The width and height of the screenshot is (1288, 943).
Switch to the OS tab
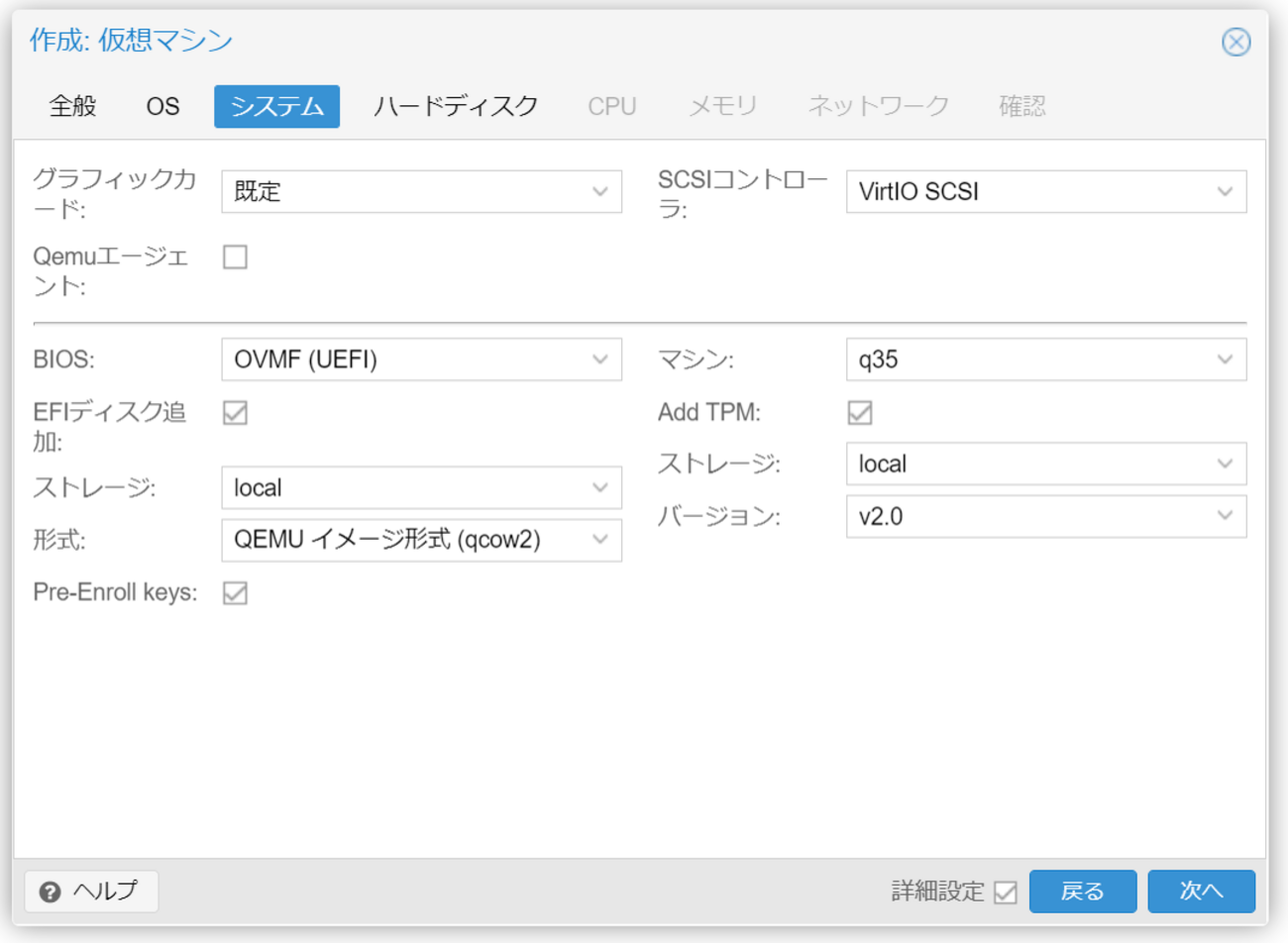point(162,106)
